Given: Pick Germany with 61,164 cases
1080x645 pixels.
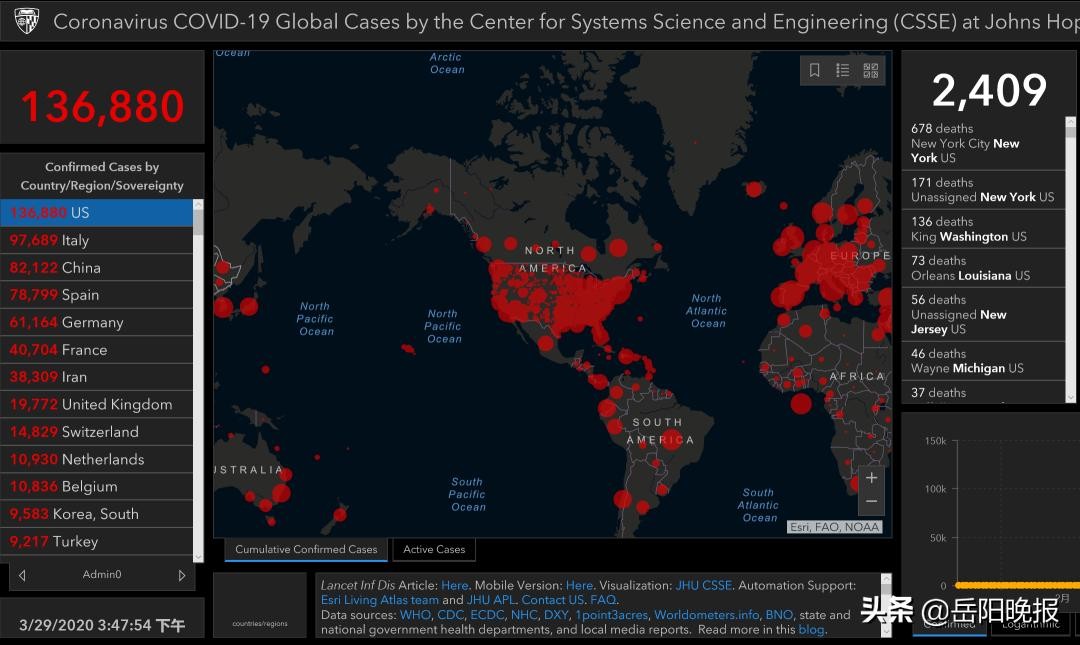Looking at the screenshot, I should click(96, 322).
